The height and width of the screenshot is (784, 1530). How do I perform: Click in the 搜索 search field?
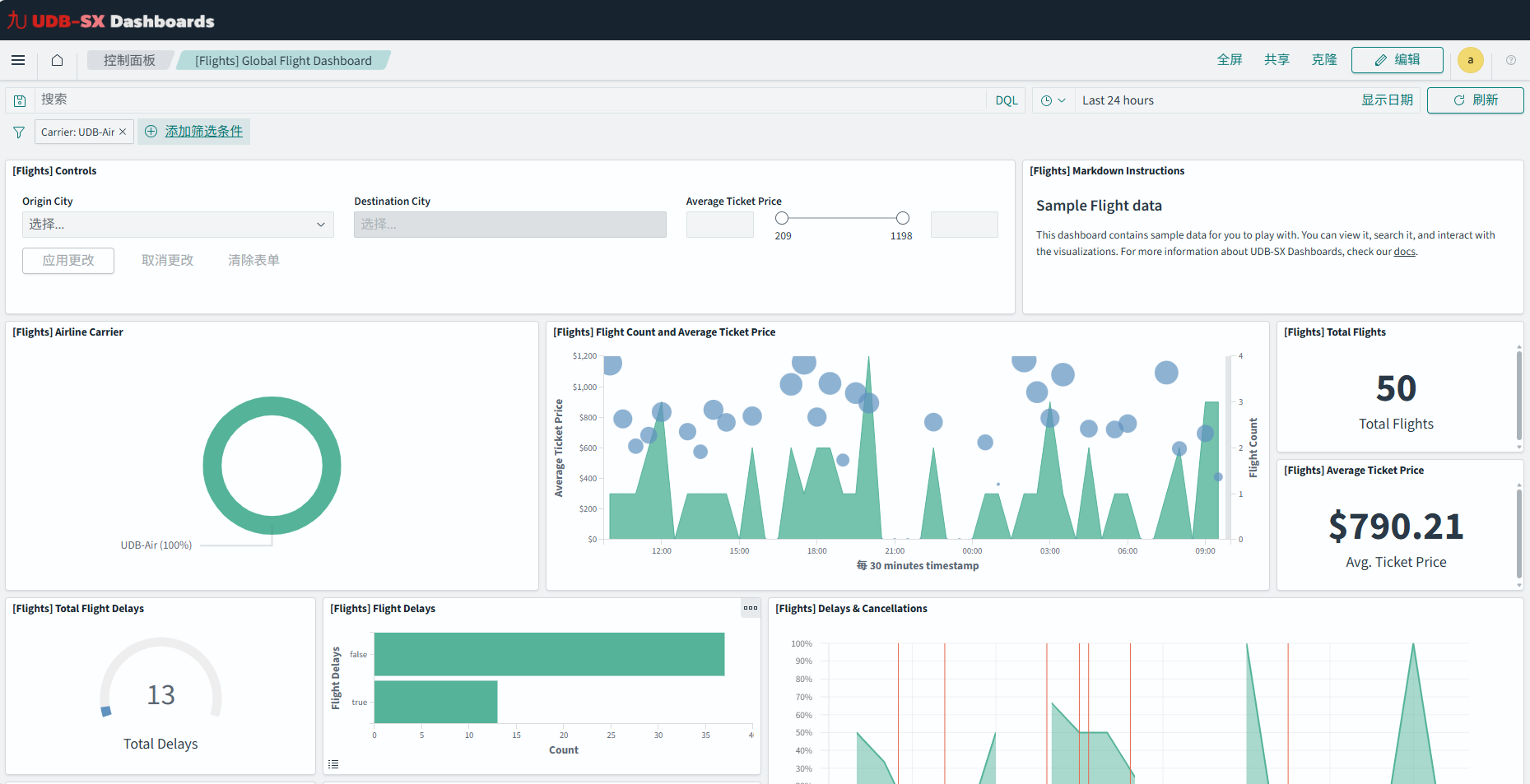coord(510,100)
